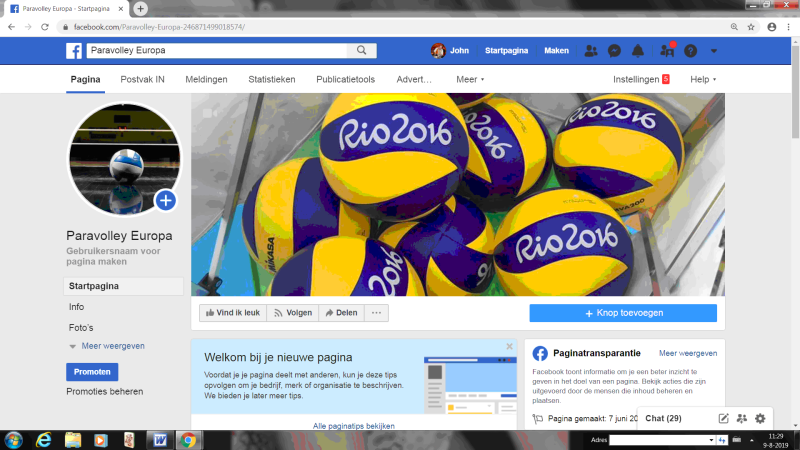Open friend requests icon

590,51
